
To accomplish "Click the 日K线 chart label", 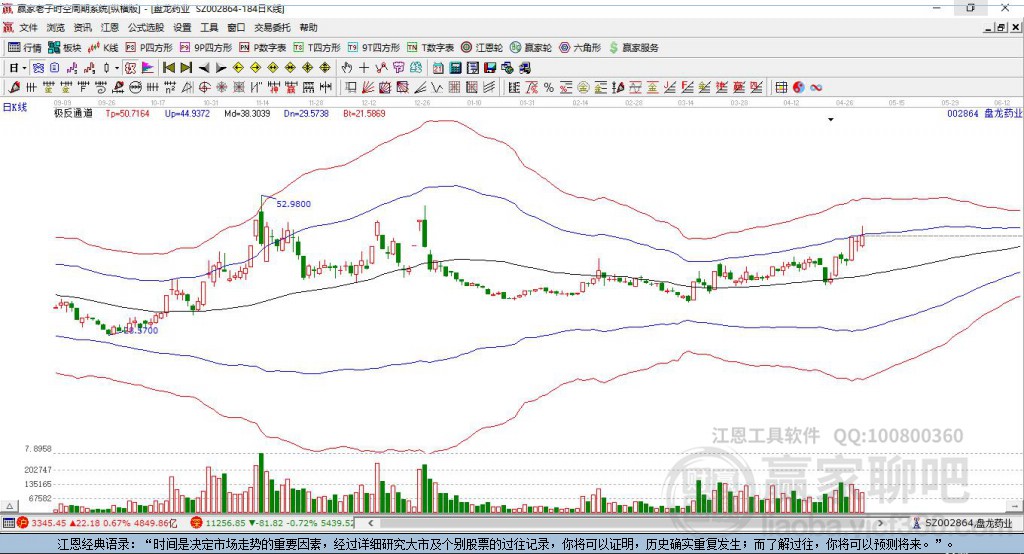I will (16, 107).
